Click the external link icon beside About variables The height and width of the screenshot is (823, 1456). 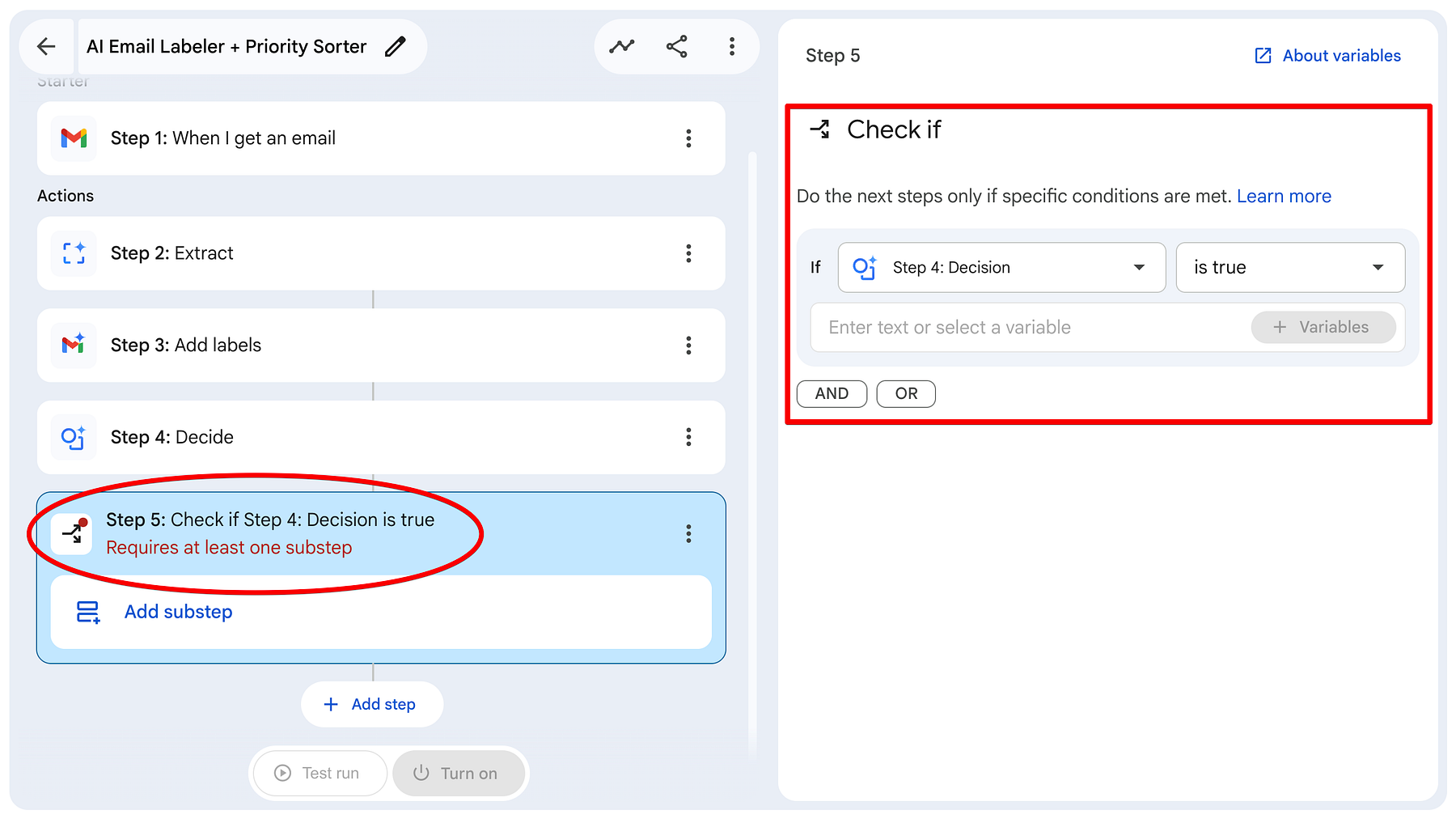[x=1263, y=56]
